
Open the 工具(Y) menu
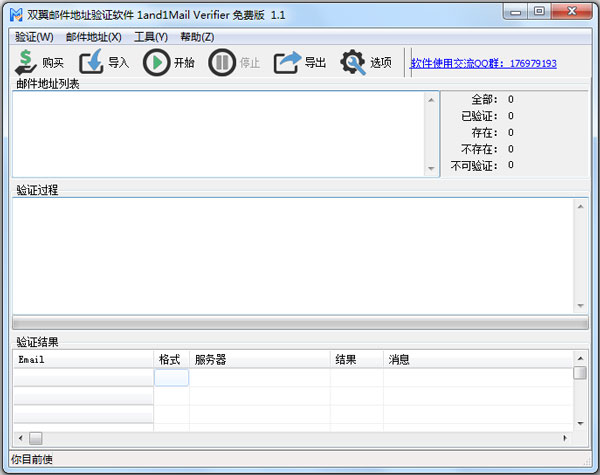click(150, 37)
